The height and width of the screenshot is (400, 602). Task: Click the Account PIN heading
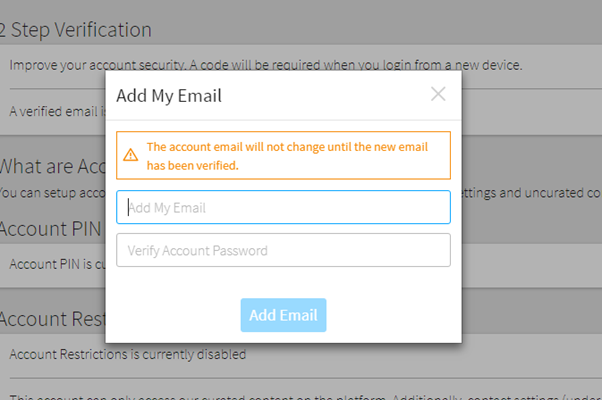pyautogui.click(x=52, y=227)
